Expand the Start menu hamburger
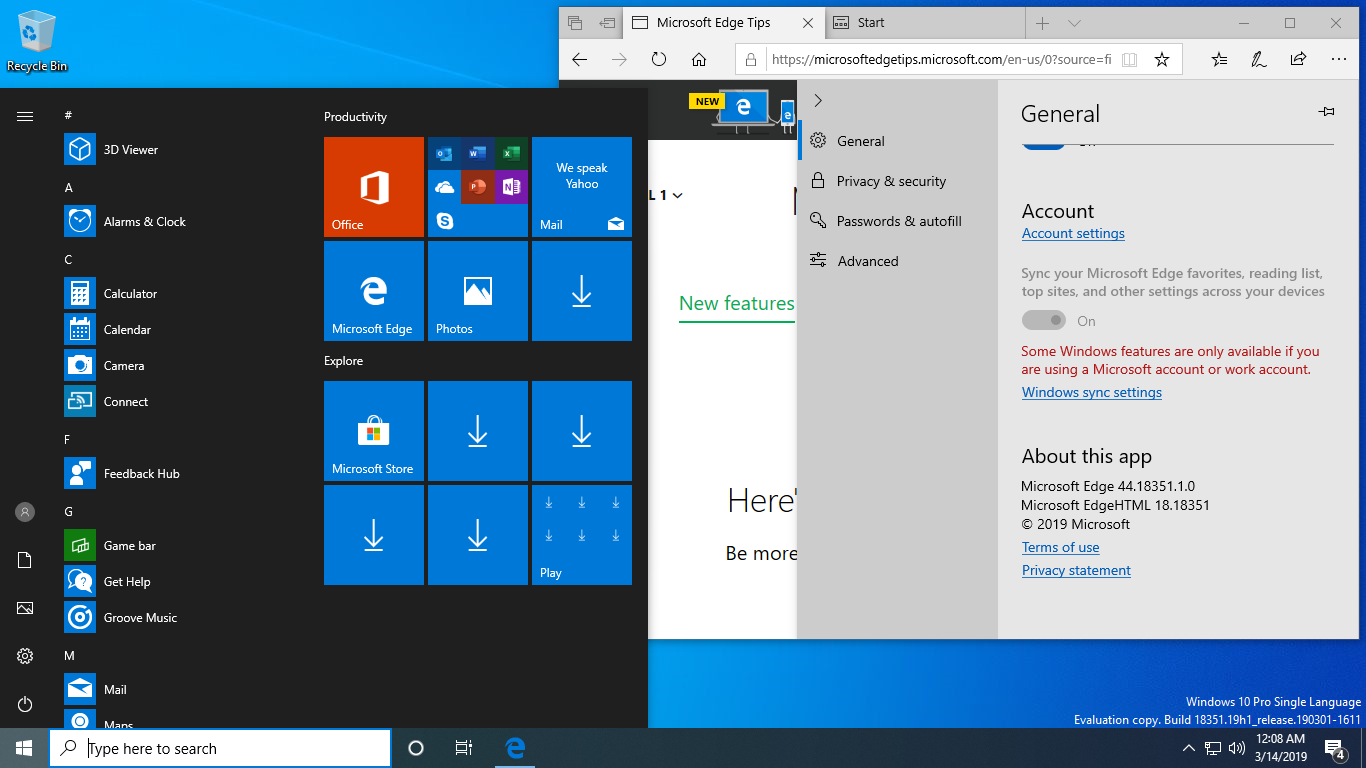The height and width of the screenshot is (768, 1366). [x=25, y=116]
